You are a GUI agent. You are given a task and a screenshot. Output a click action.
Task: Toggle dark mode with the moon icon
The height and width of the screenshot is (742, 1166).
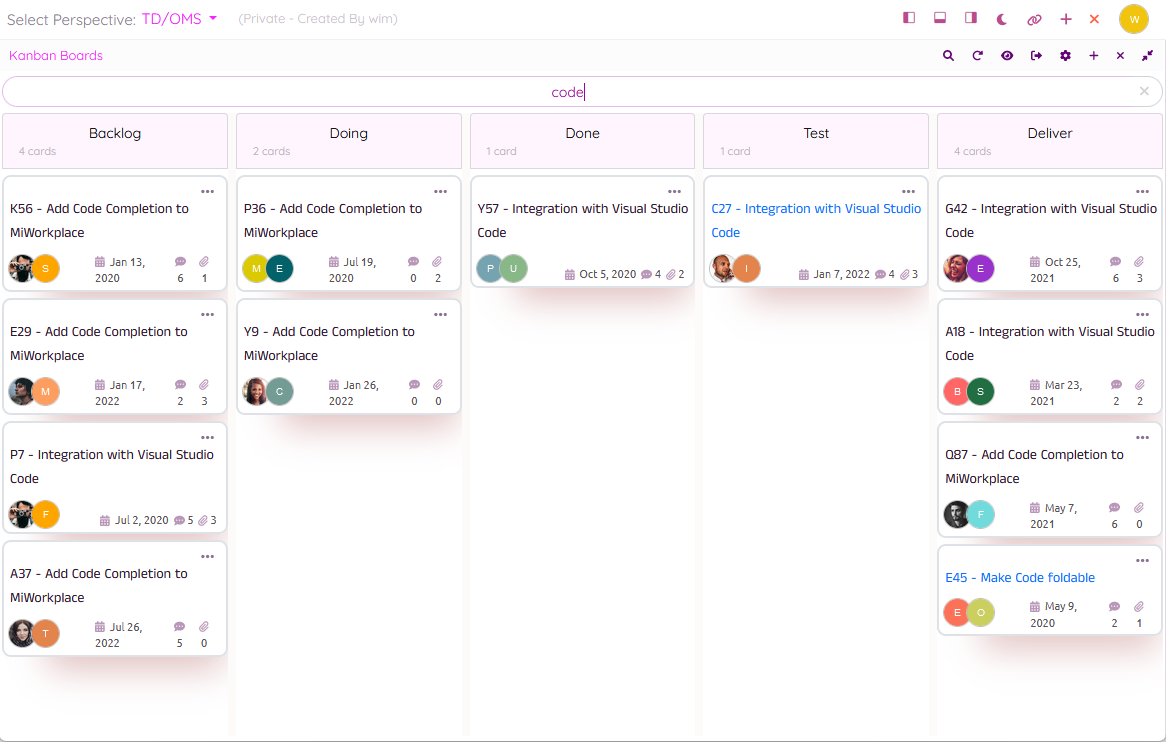(1002, 19)
